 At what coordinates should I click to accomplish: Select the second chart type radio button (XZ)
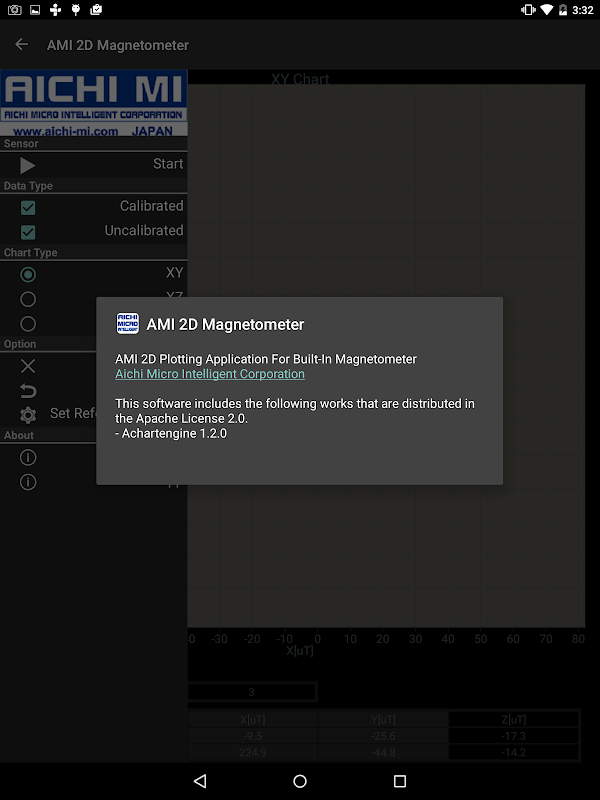[28, 299]
